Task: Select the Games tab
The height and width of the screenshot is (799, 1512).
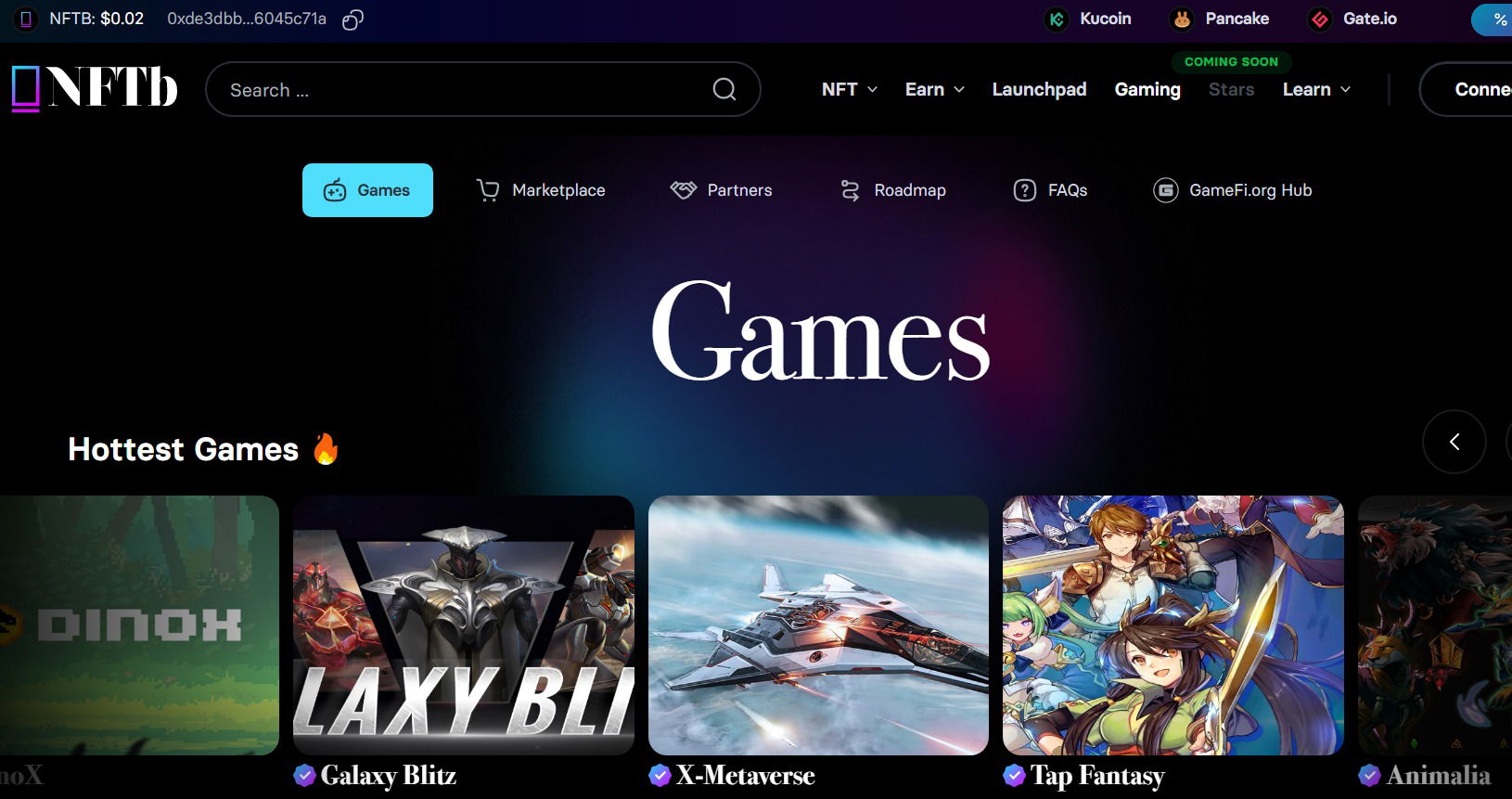Action: (367, 190)
